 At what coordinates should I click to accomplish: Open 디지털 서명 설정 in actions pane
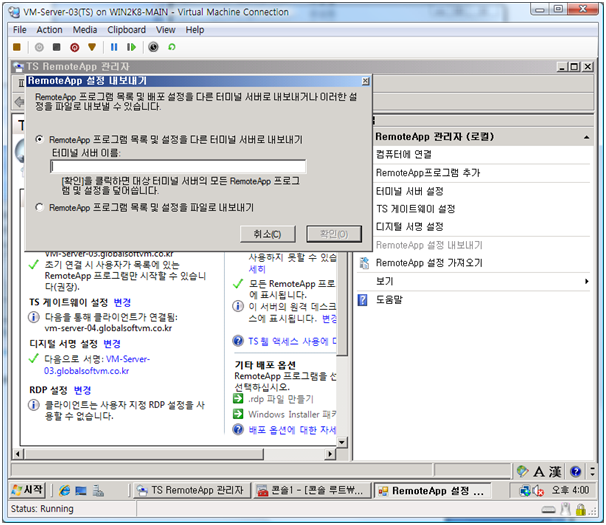409,227
